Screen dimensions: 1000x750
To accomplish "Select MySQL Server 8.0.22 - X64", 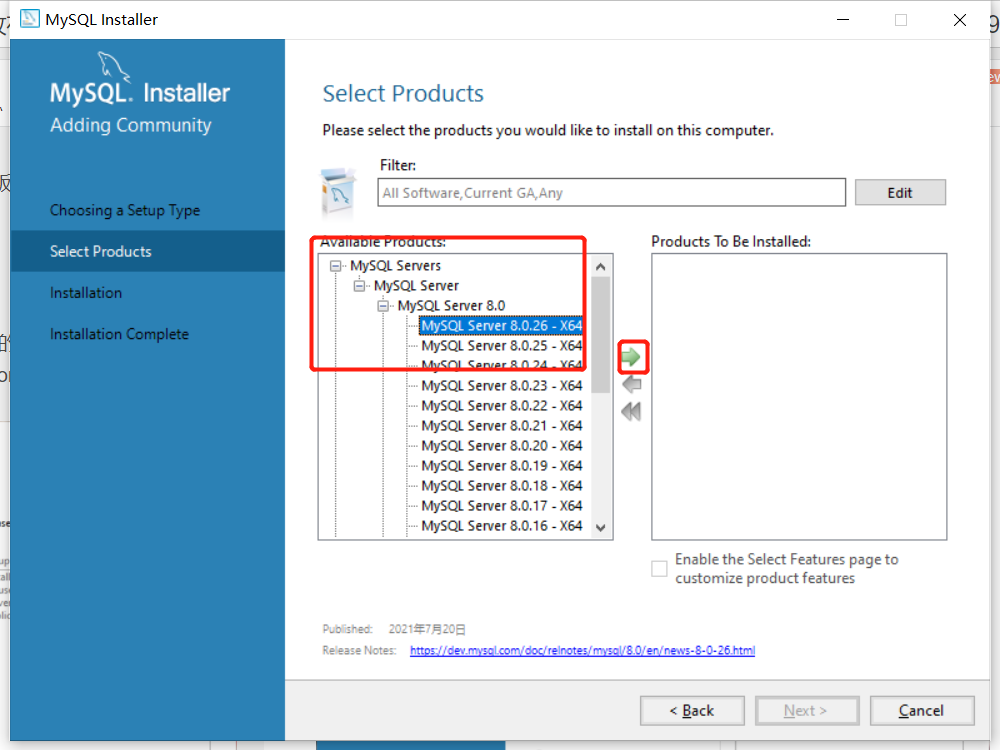I will tap(501, 406).
